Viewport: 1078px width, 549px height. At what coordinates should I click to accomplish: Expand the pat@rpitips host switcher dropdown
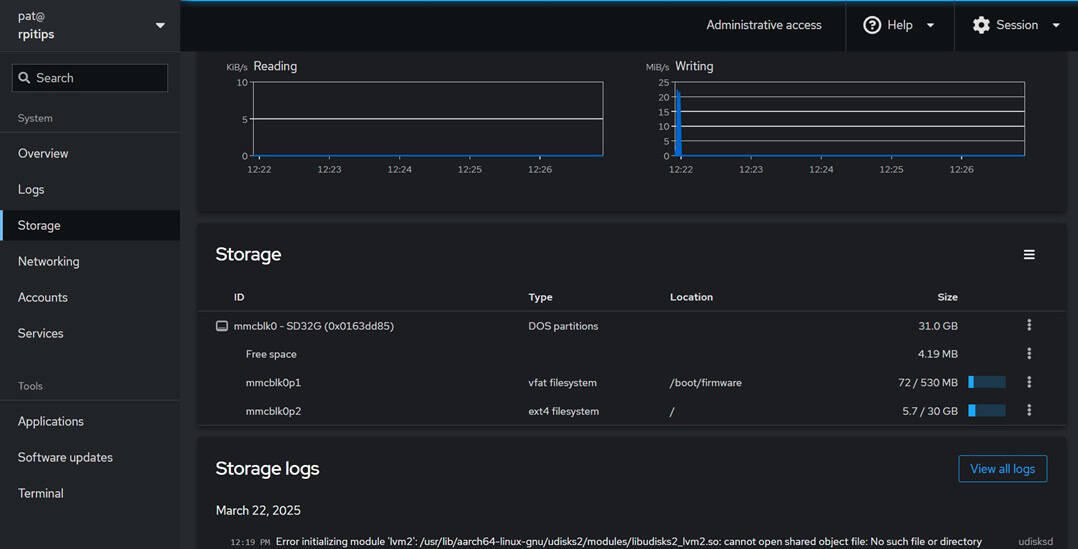click(x=160, y=25)
